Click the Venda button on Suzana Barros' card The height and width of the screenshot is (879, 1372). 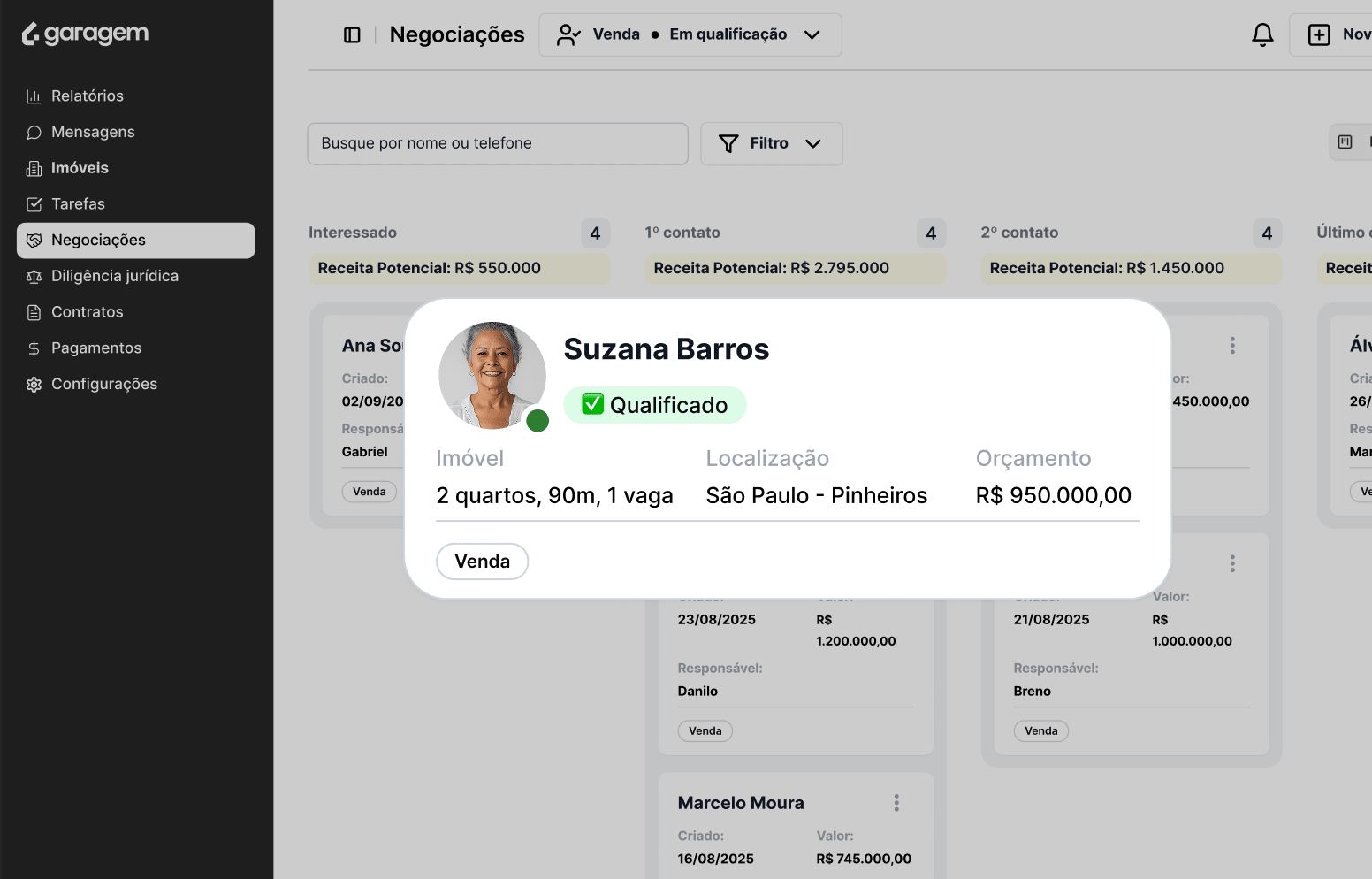tap(482, 561)
